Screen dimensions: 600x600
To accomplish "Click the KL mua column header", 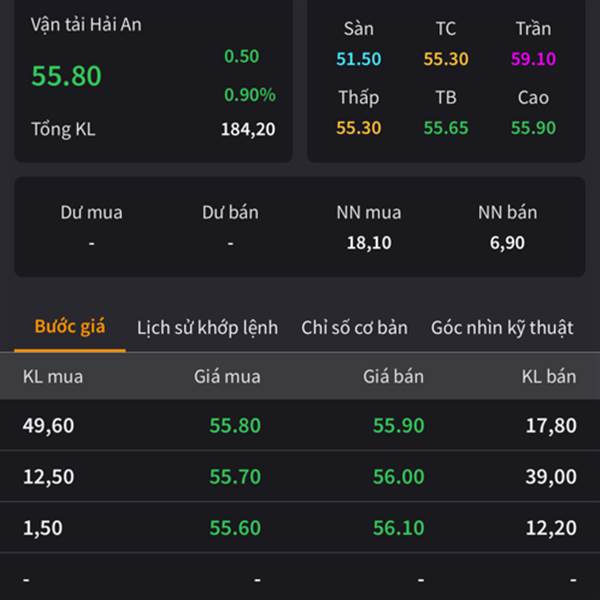I will coord(53,377).
